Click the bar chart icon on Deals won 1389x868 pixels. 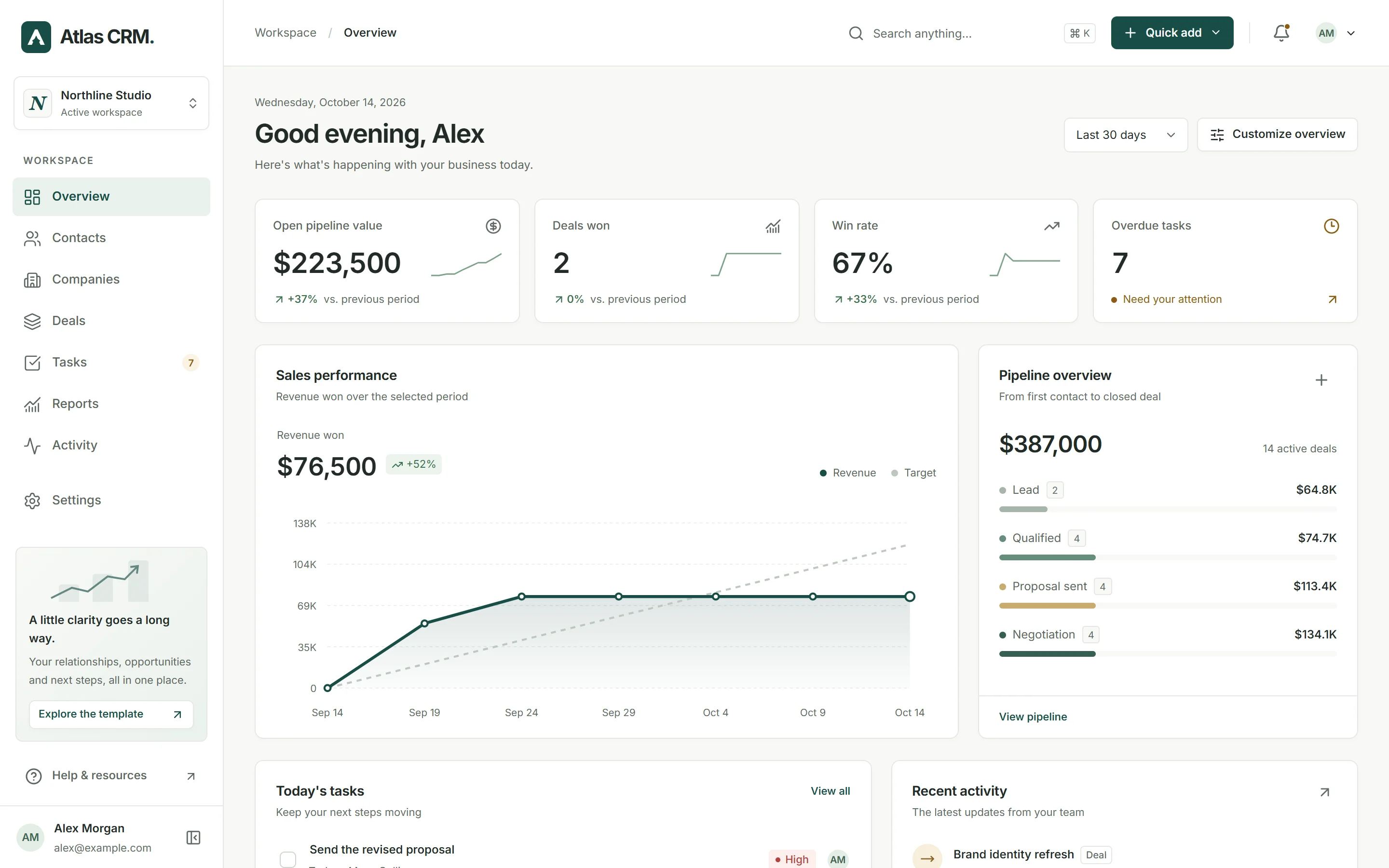pos(773,226)
